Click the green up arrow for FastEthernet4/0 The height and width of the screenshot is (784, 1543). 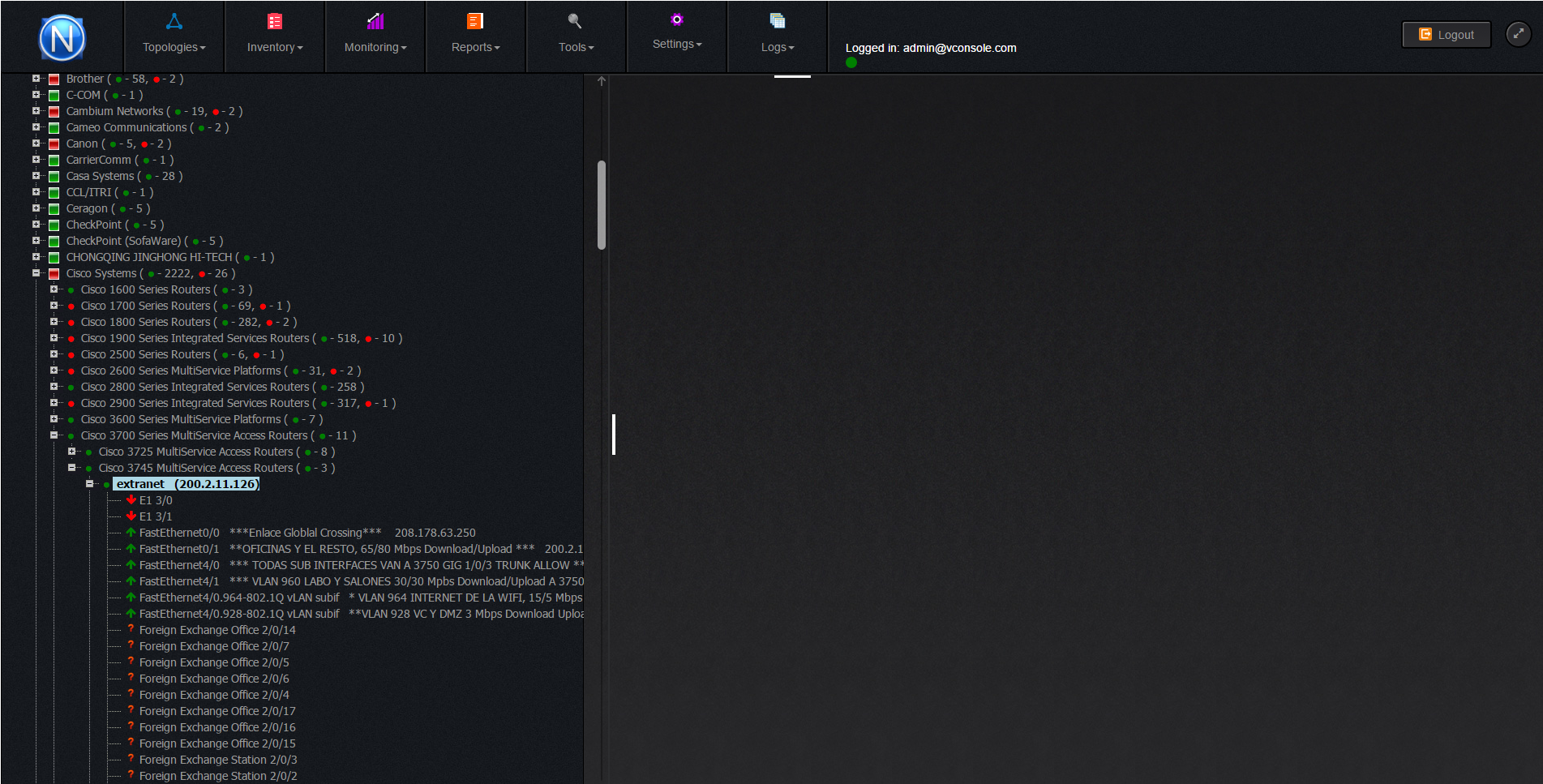click(x=131, y=565)
